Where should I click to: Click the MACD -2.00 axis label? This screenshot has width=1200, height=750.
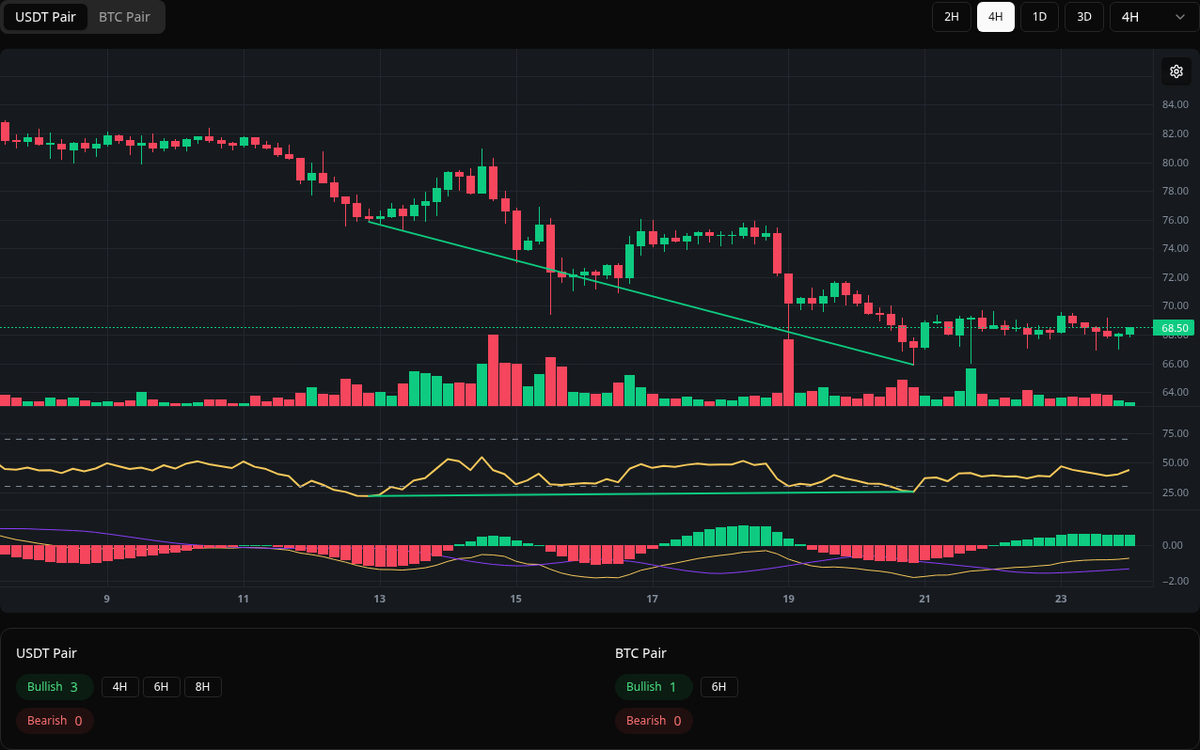[1174, 581]
